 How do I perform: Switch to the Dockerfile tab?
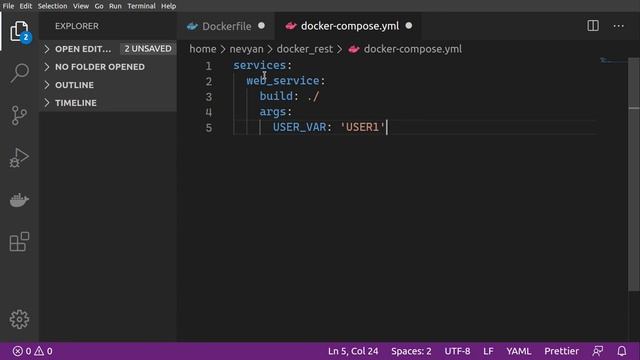click(x=227, y=26)
